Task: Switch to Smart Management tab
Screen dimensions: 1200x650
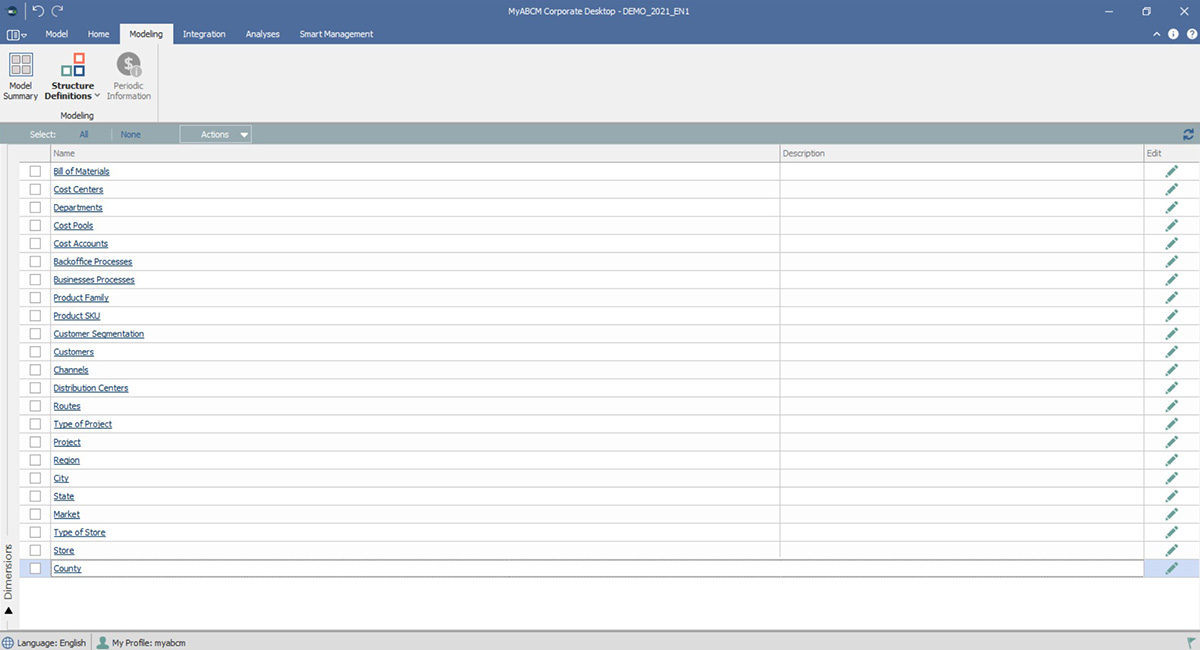Action: tap(336, 34)
